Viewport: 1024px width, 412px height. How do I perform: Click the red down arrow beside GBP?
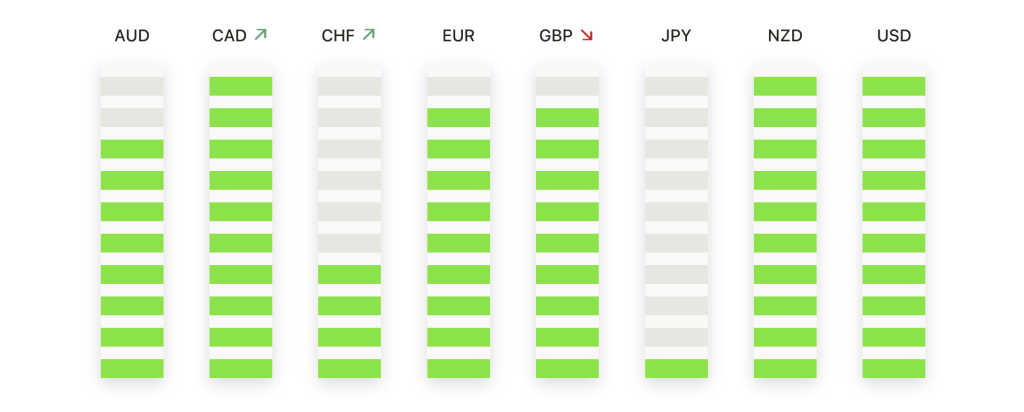coord(586,36)
